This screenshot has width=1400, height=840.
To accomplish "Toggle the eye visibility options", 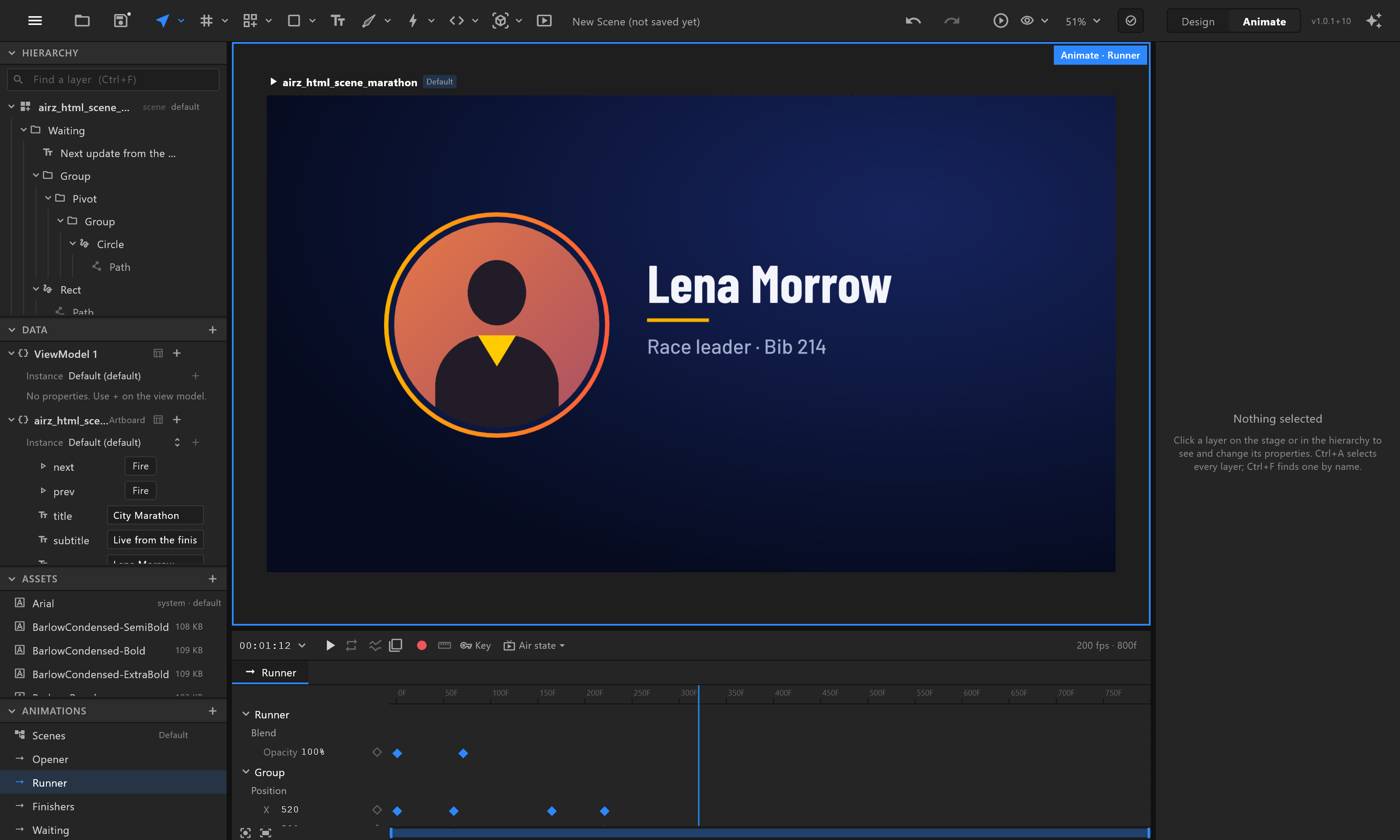I will tap(1027, 21).
